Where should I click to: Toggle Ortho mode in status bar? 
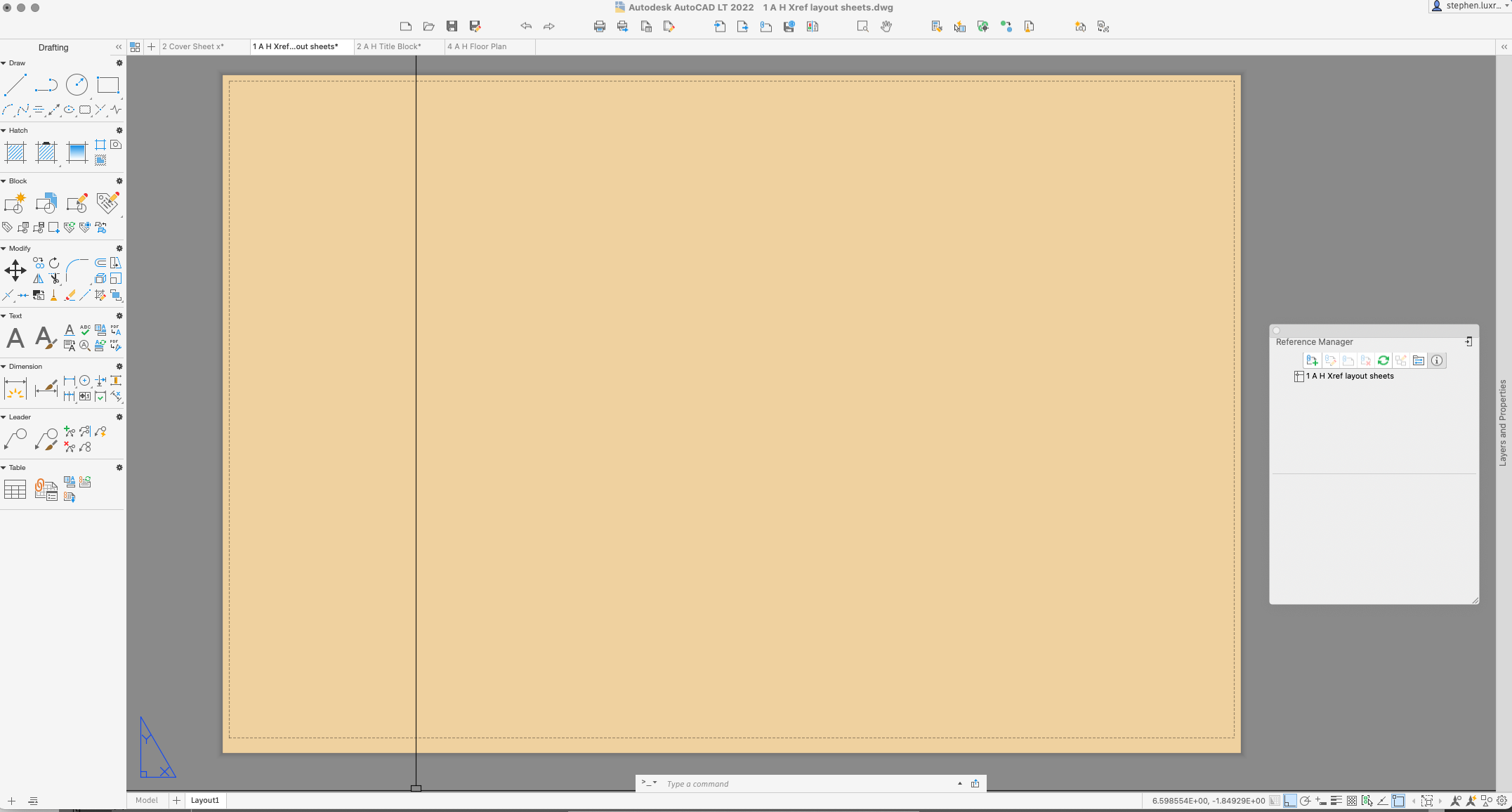pyautogui.click(x=1290, y=801)
